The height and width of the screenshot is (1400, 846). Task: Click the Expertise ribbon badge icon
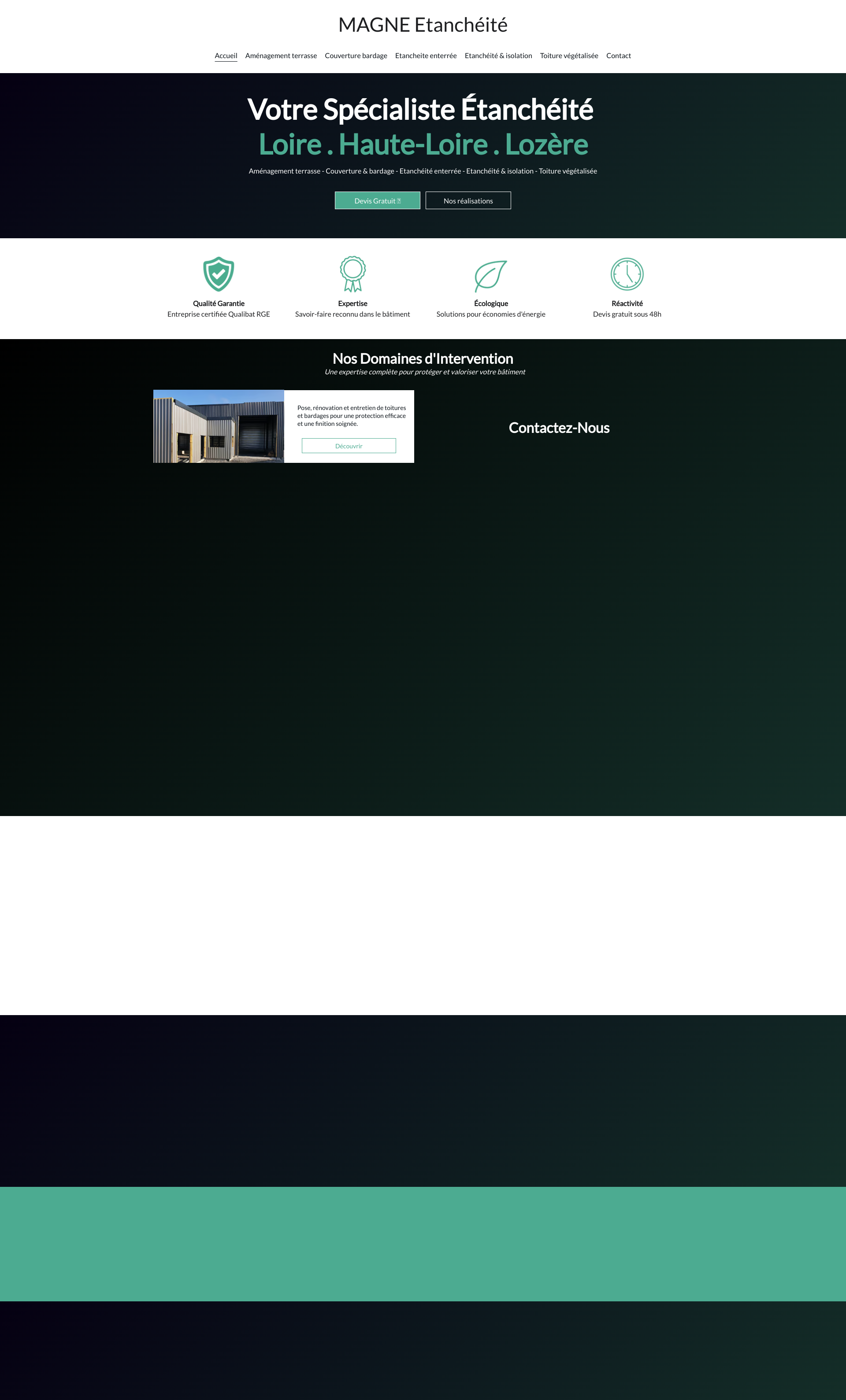point(352,274)
